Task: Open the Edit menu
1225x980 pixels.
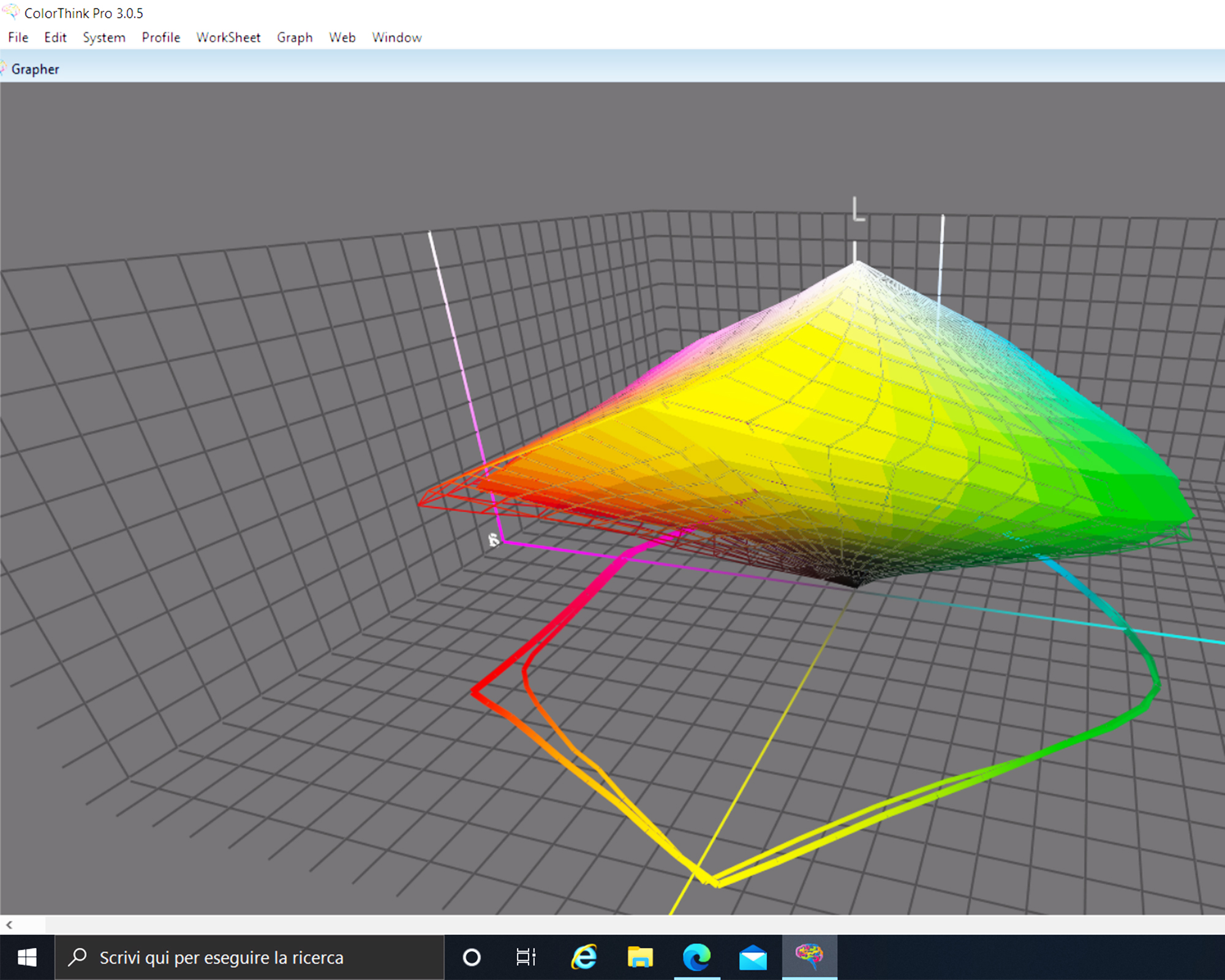Action: 55,37
